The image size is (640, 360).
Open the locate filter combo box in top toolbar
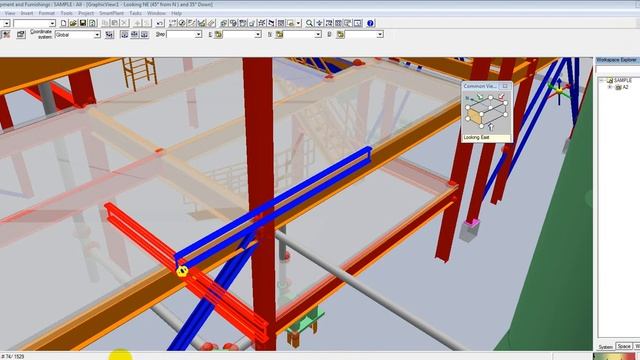[34, 23]
